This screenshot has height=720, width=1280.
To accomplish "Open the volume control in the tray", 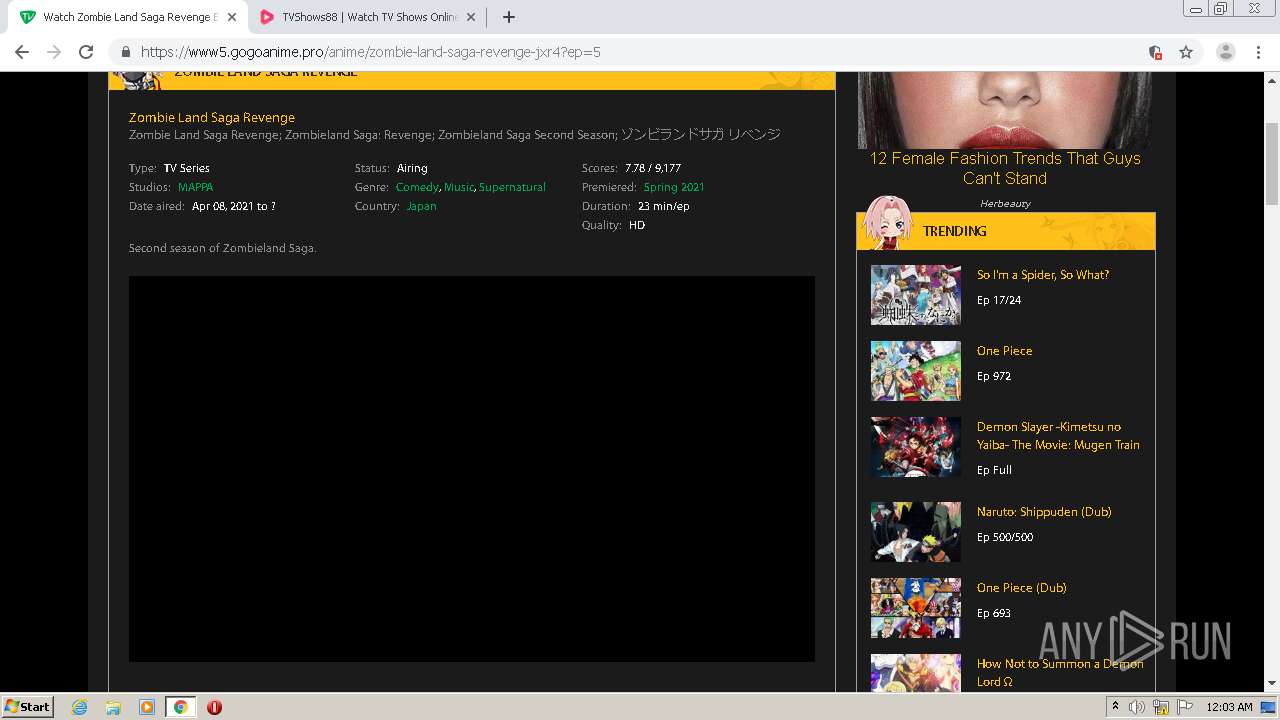I will click(1137, 707).
